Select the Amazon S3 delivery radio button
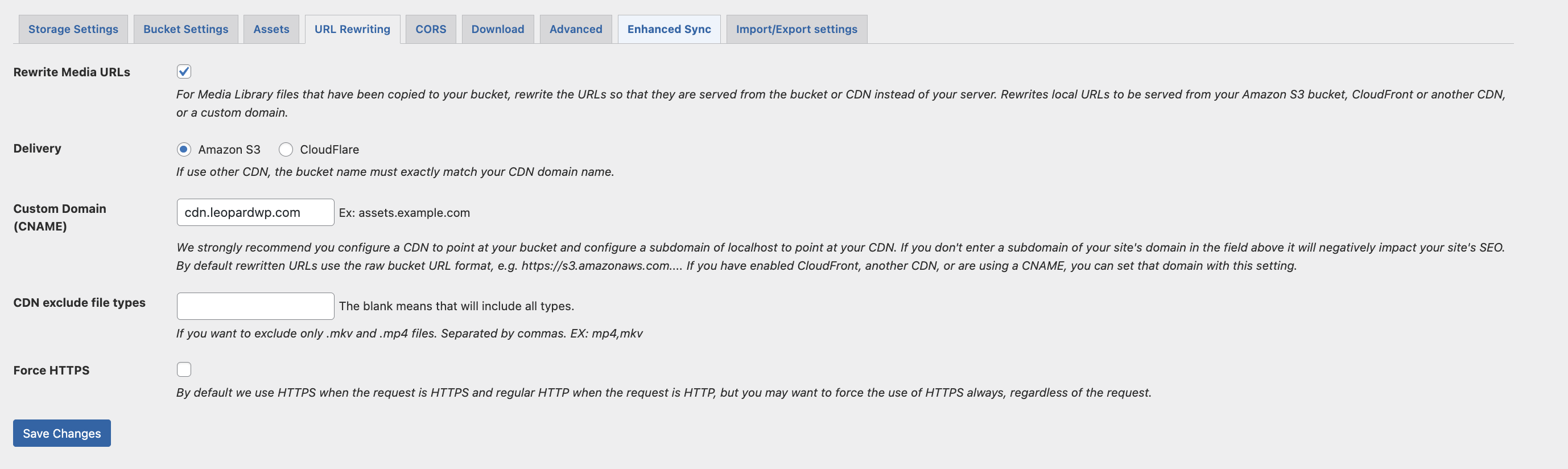 point(184,149)
